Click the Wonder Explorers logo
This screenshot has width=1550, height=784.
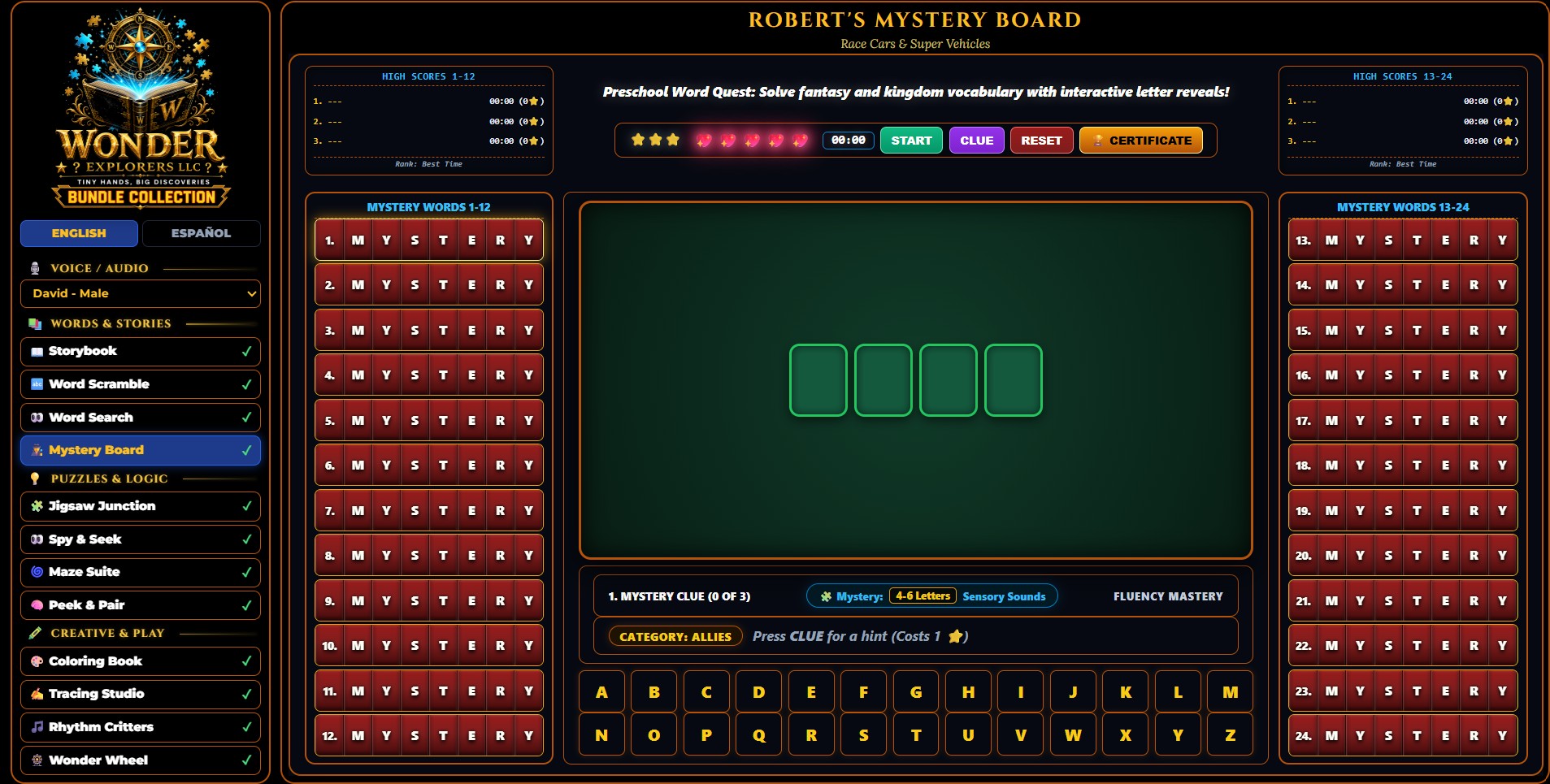point(141,108)
